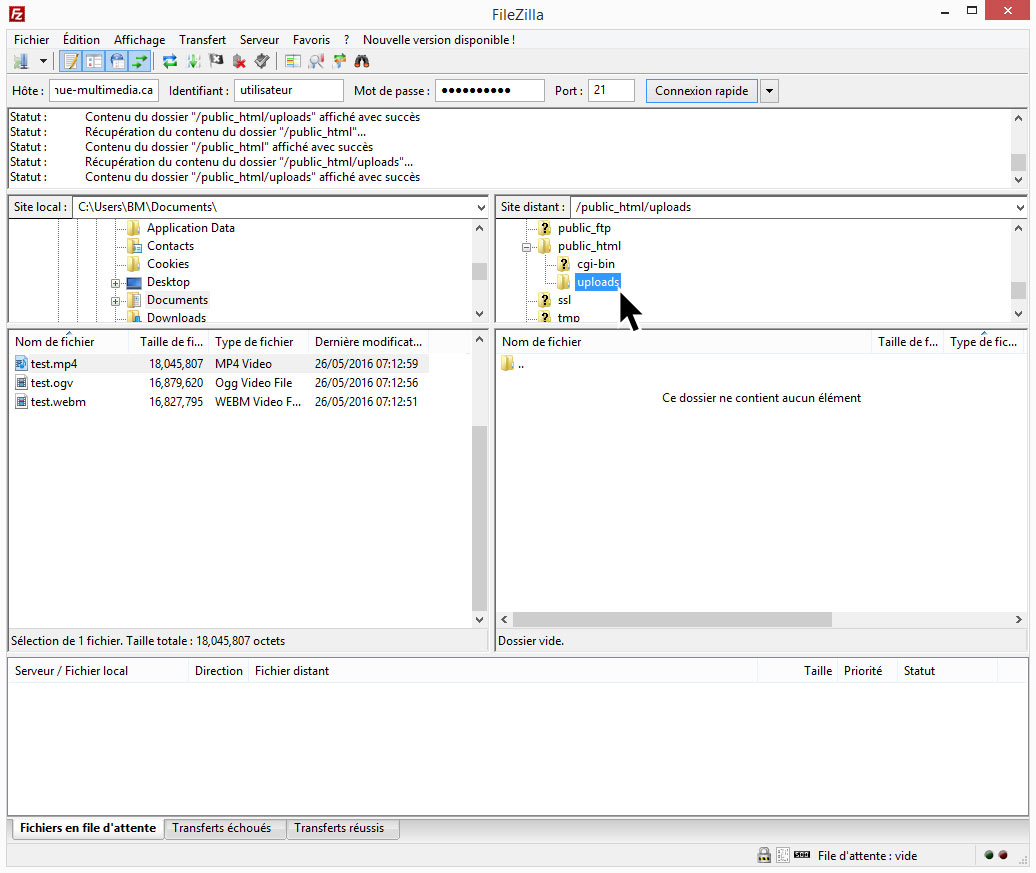
Task: Expand the Desktop folder in local tree
Action: tap(116, 283)
